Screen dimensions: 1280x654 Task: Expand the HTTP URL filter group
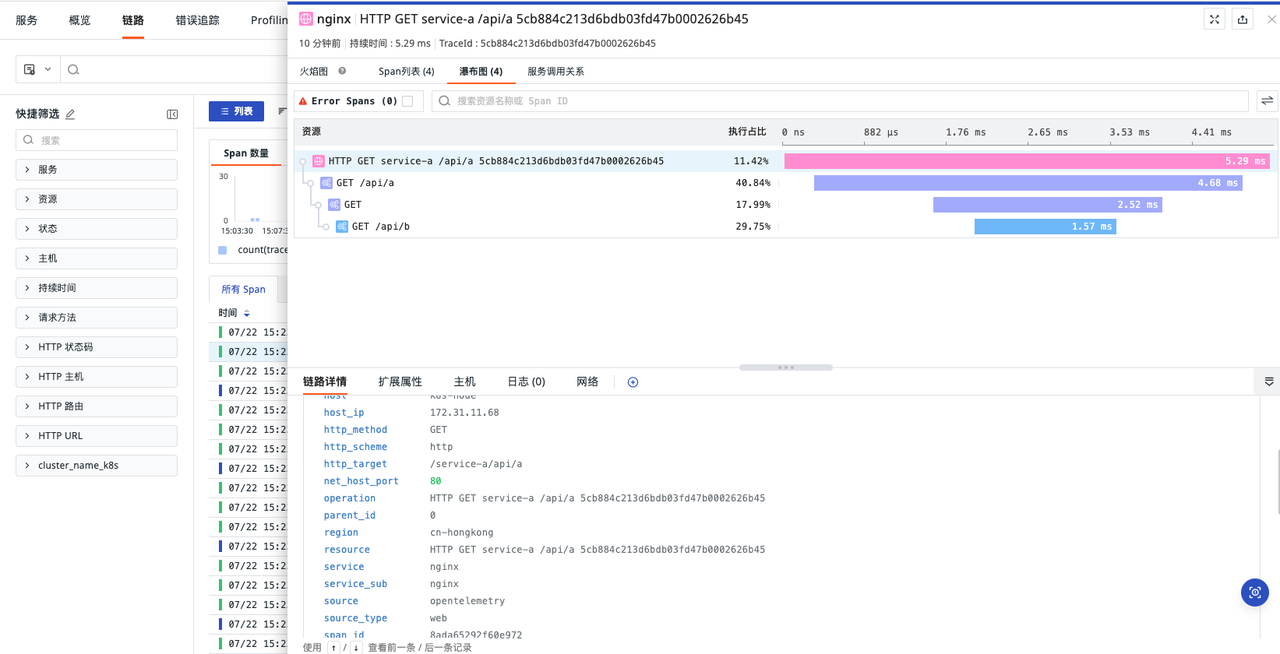click(x=97, y=436)
